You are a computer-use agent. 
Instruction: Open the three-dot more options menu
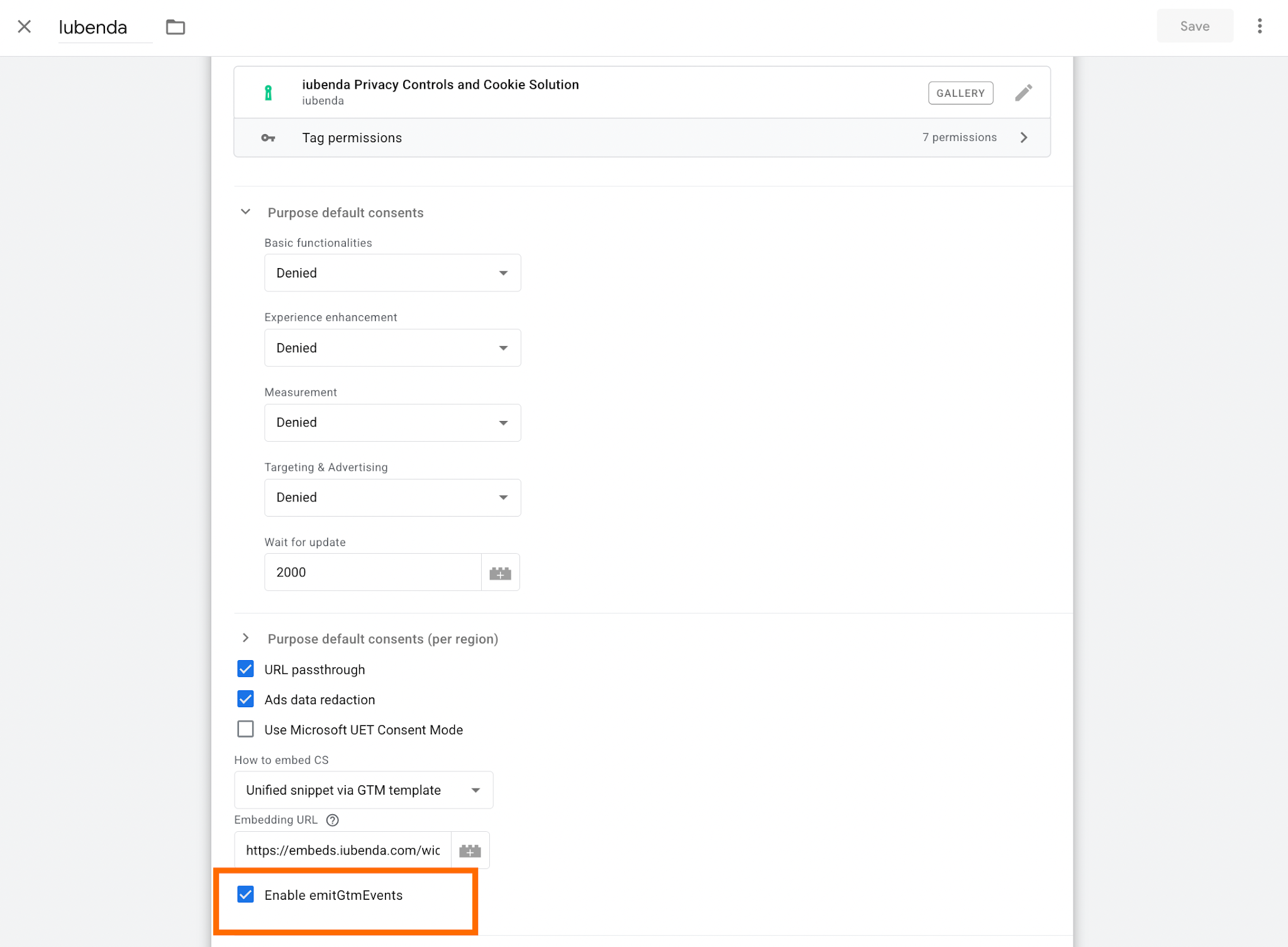(x=1260, y=26)
